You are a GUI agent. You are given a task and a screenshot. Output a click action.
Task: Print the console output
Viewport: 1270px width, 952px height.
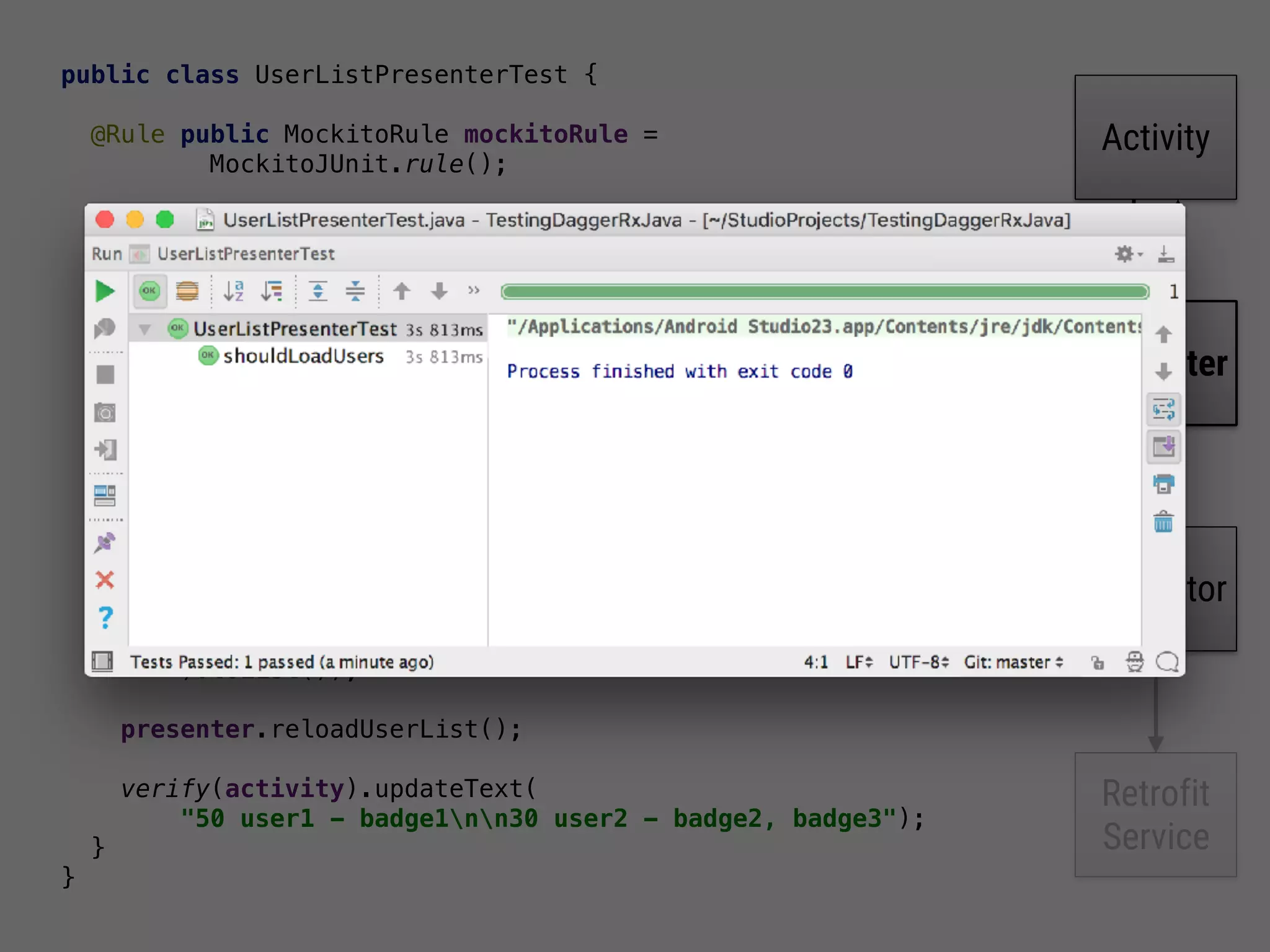tap(1163, 484)
